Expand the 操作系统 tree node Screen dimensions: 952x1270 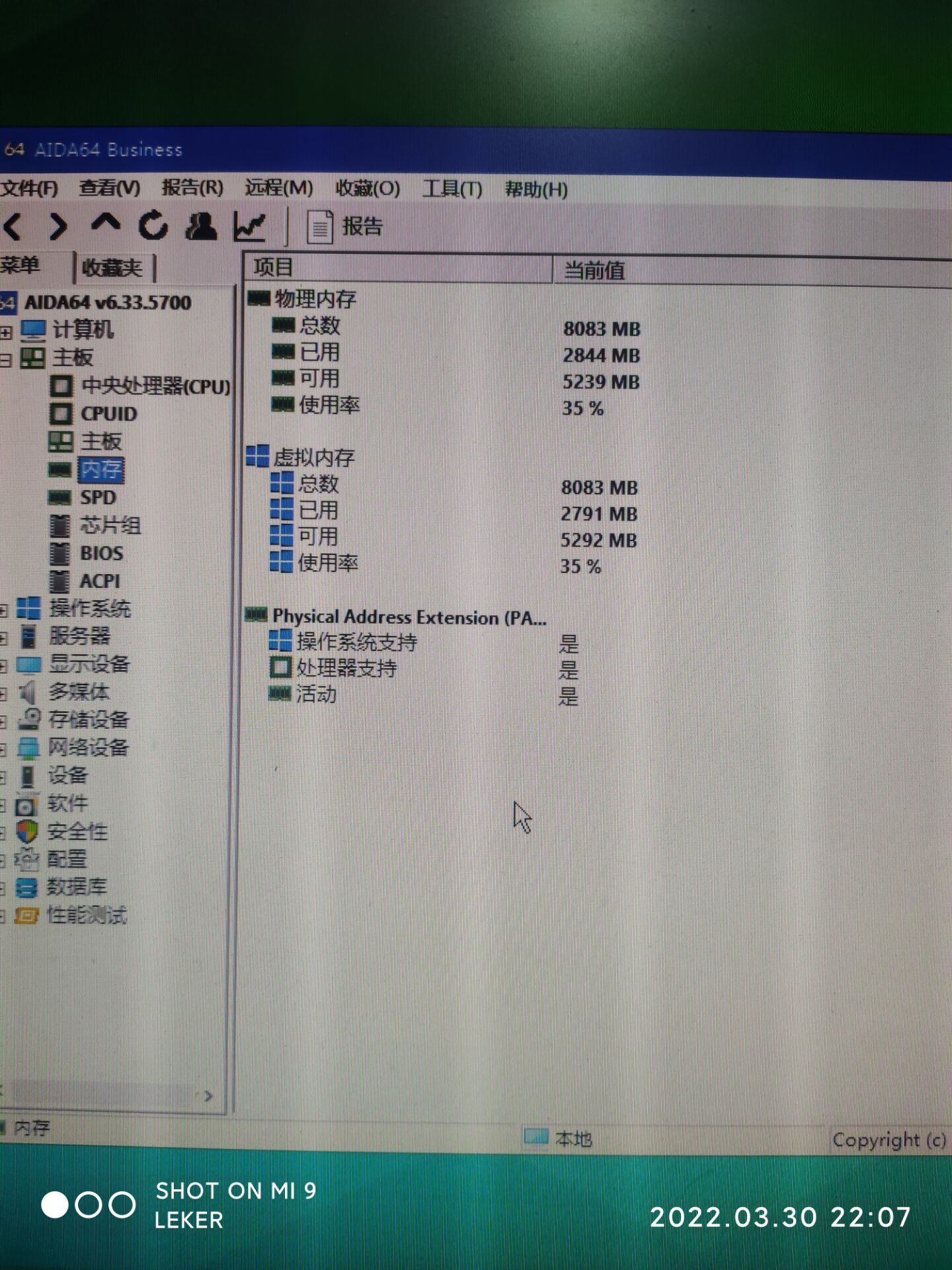[x=4, y=610]
